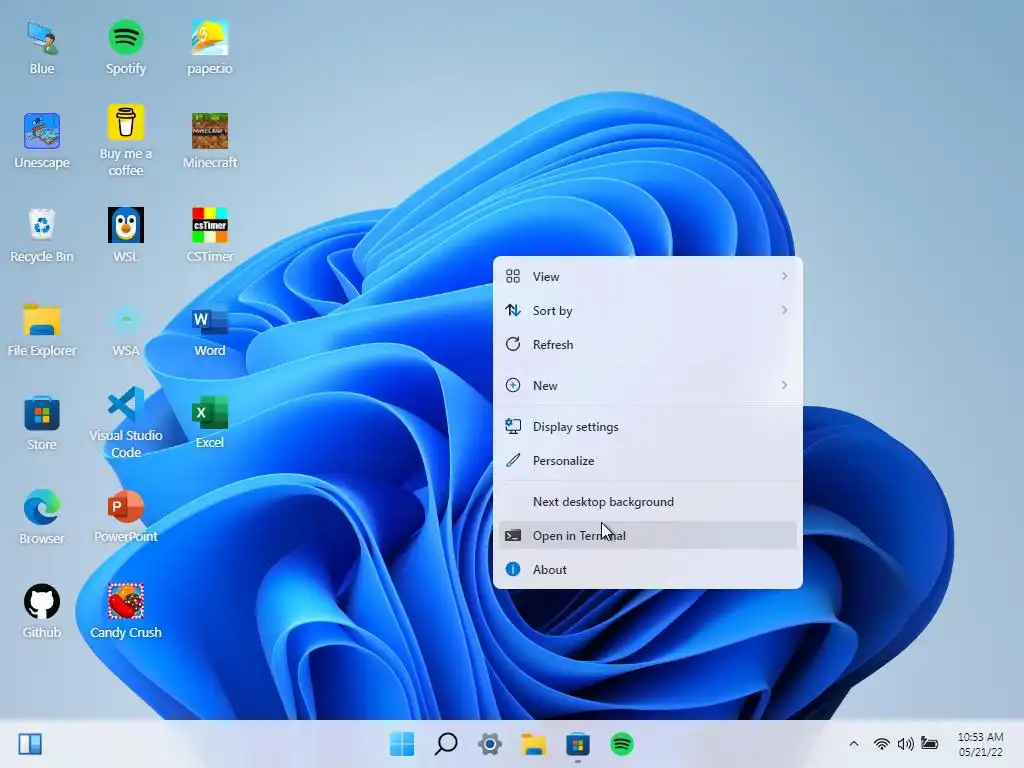Click the battery tray icon
The width and height of the screenshot is (1024, 768).
click(929, 743)
